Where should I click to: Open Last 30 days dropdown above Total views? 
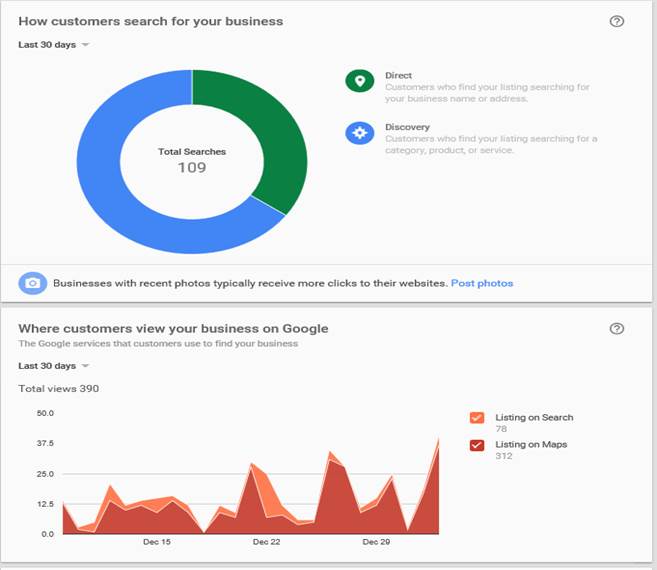(54, 366)
